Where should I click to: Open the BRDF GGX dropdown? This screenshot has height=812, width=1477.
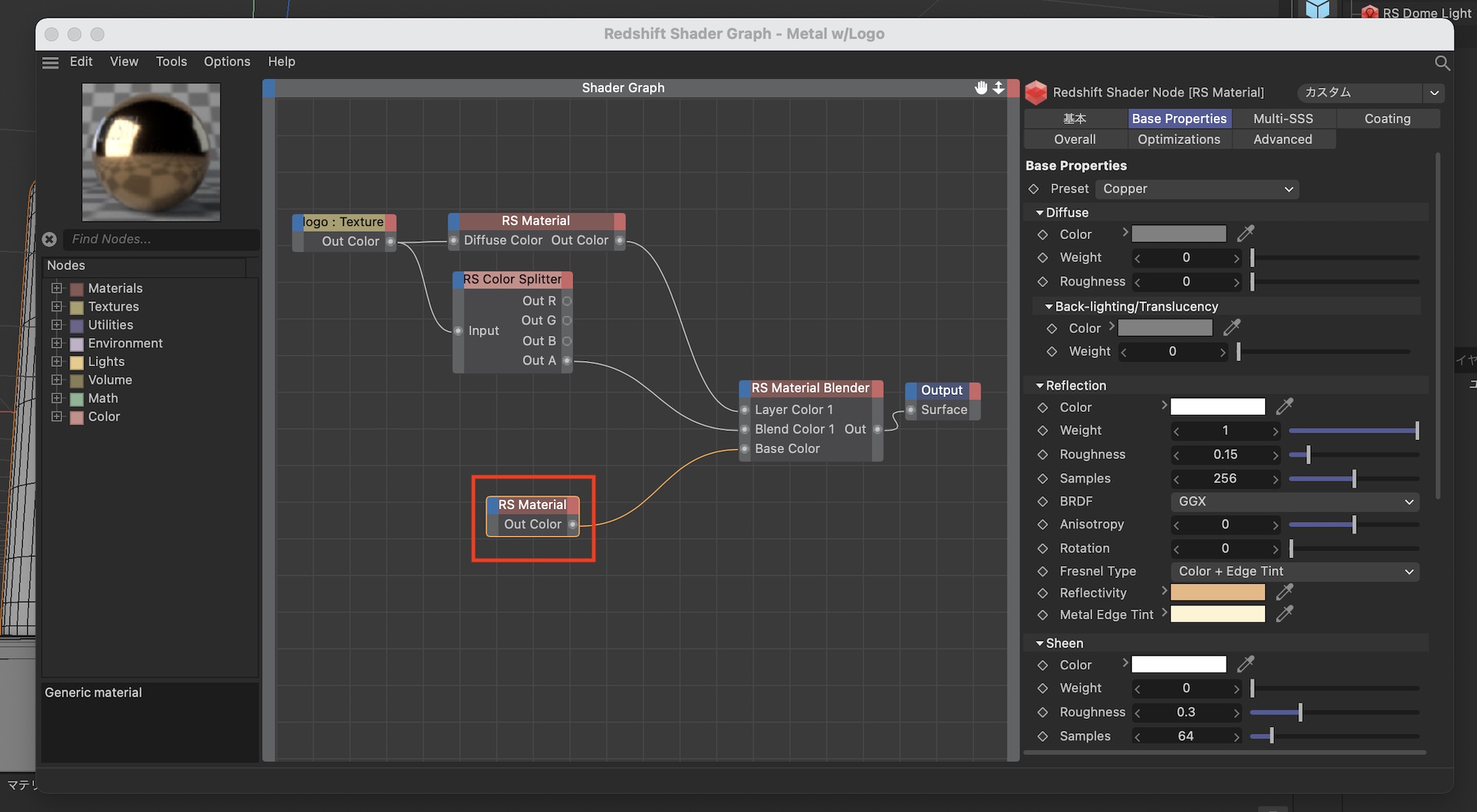[x=1294, y=501]
